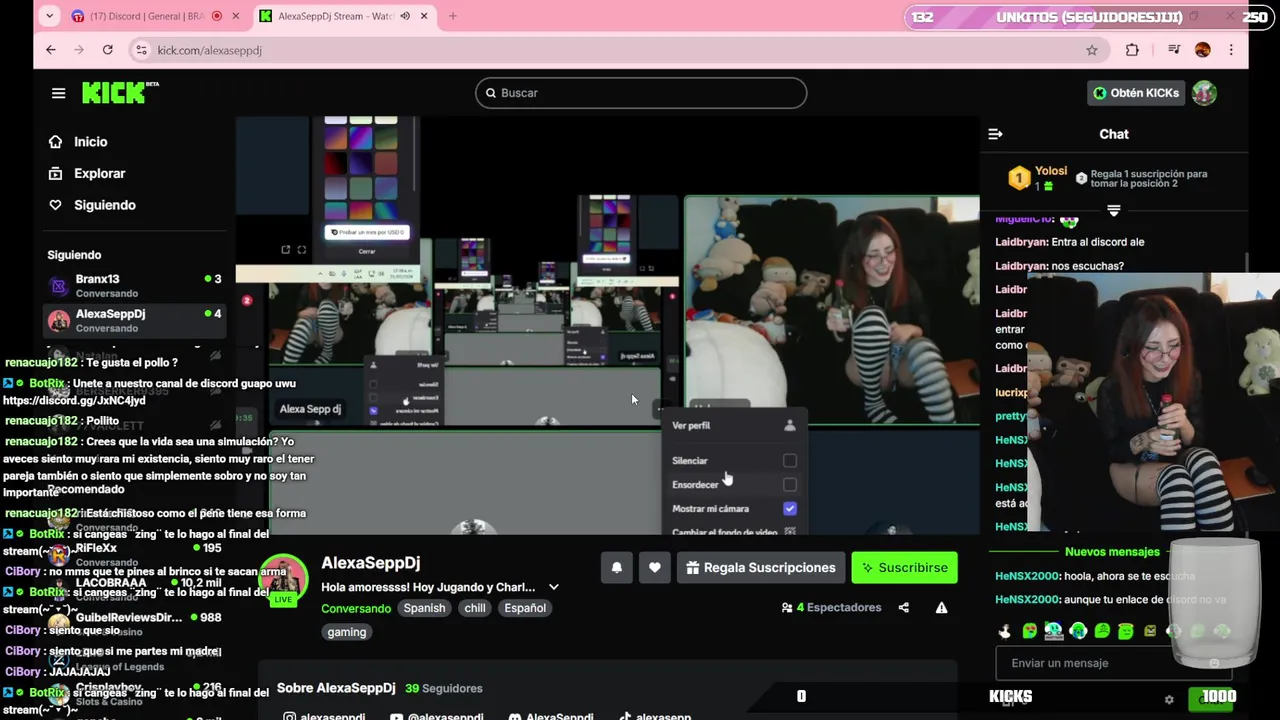1280x720 pixels.
Task: Click the notification bell button
Action: (x=617, y=568)
